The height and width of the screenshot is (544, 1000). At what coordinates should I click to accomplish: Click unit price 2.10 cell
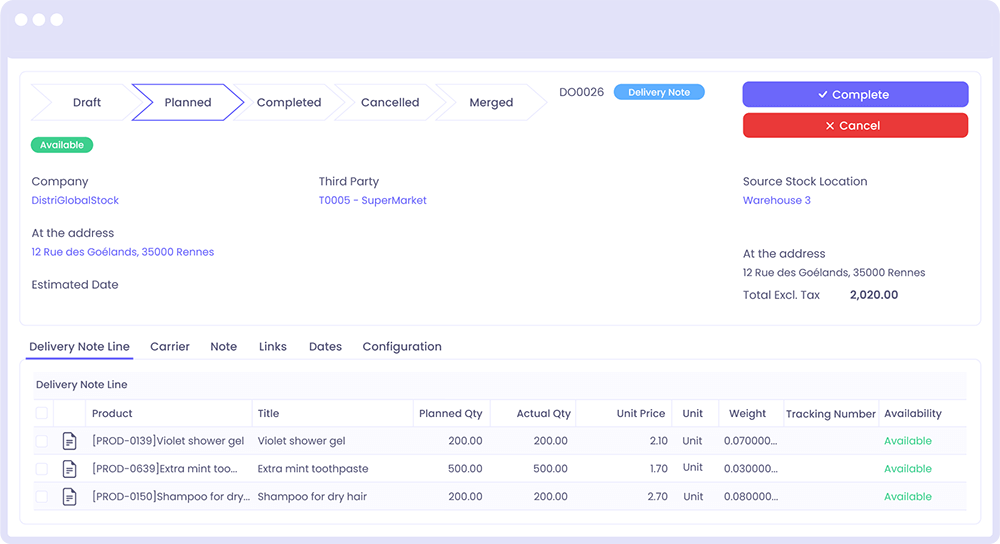pyautogui.click(x=658, y=441)
